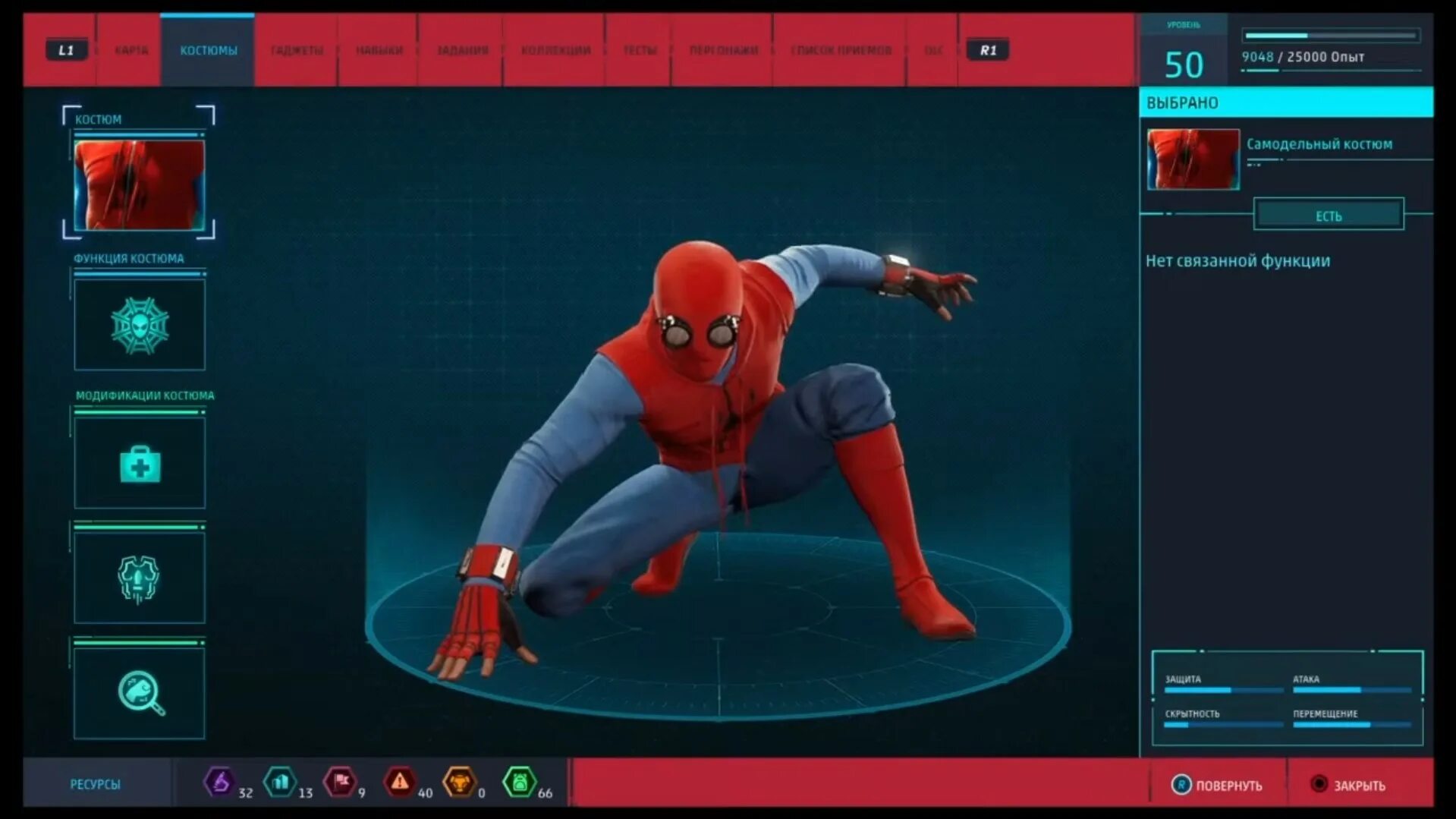The image size is (1456, 819).
Task: Click the resource count 40
Action: pos(425,793)
